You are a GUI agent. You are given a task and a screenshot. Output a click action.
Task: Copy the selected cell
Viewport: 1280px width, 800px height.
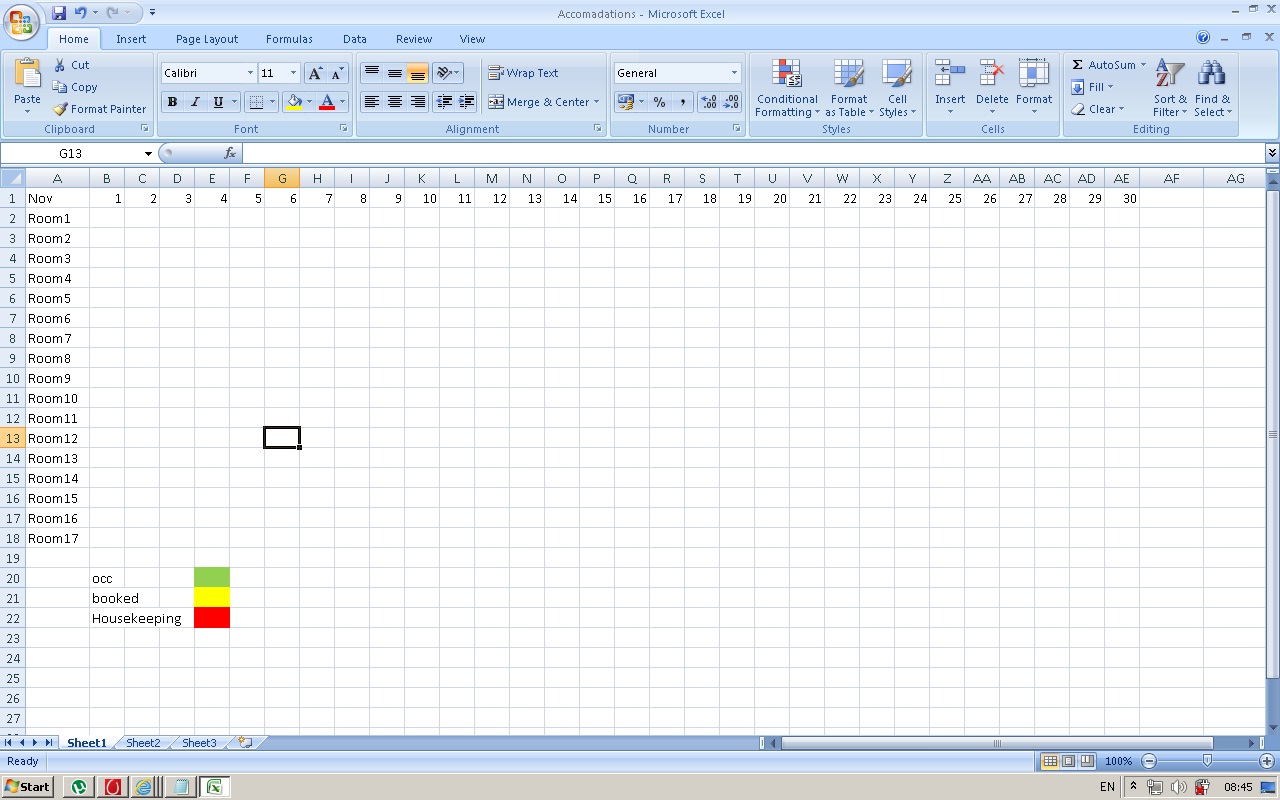pos(75,87)
